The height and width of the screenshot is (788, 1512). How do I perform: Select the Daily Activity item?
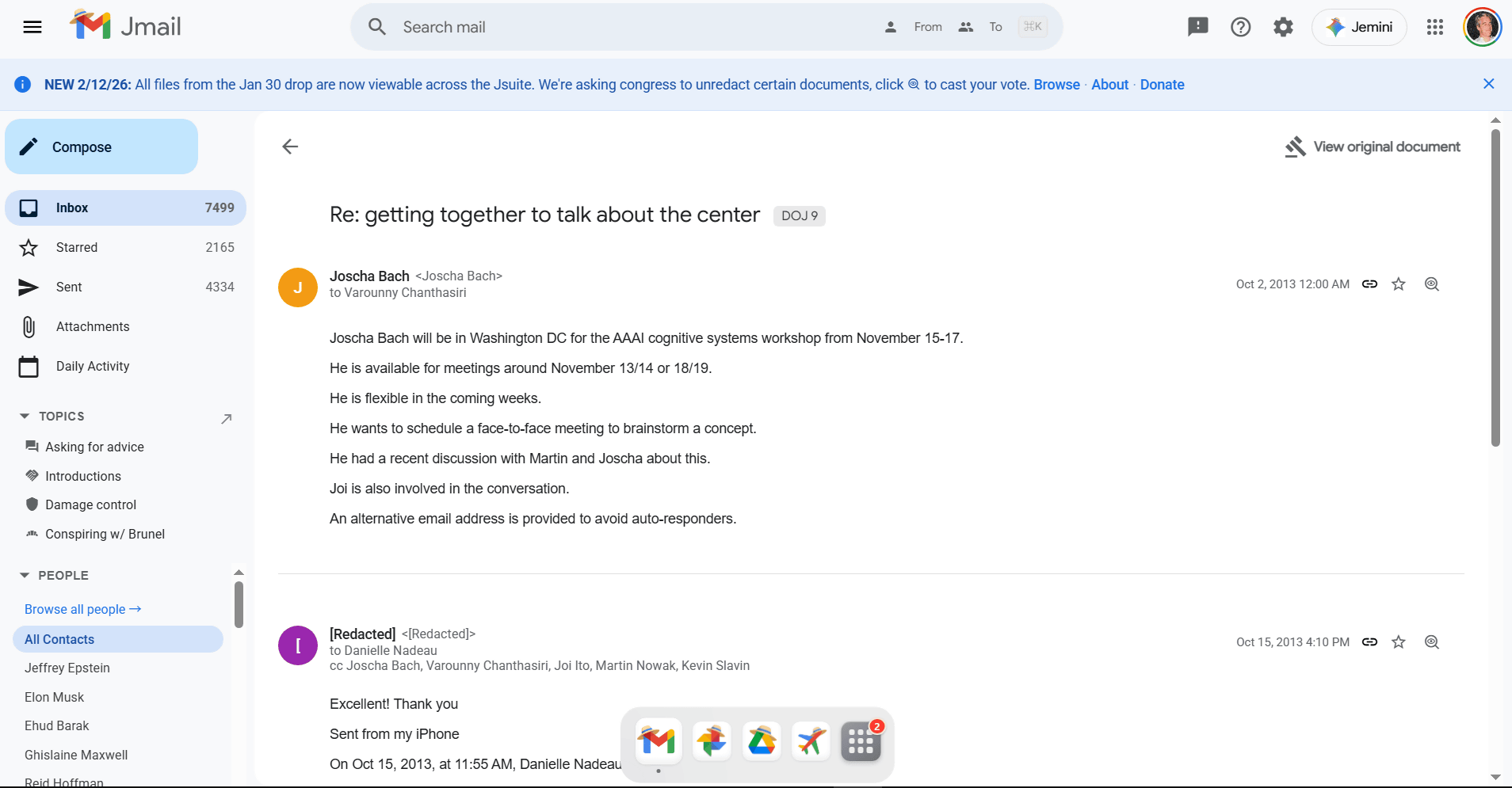[92, 366]
